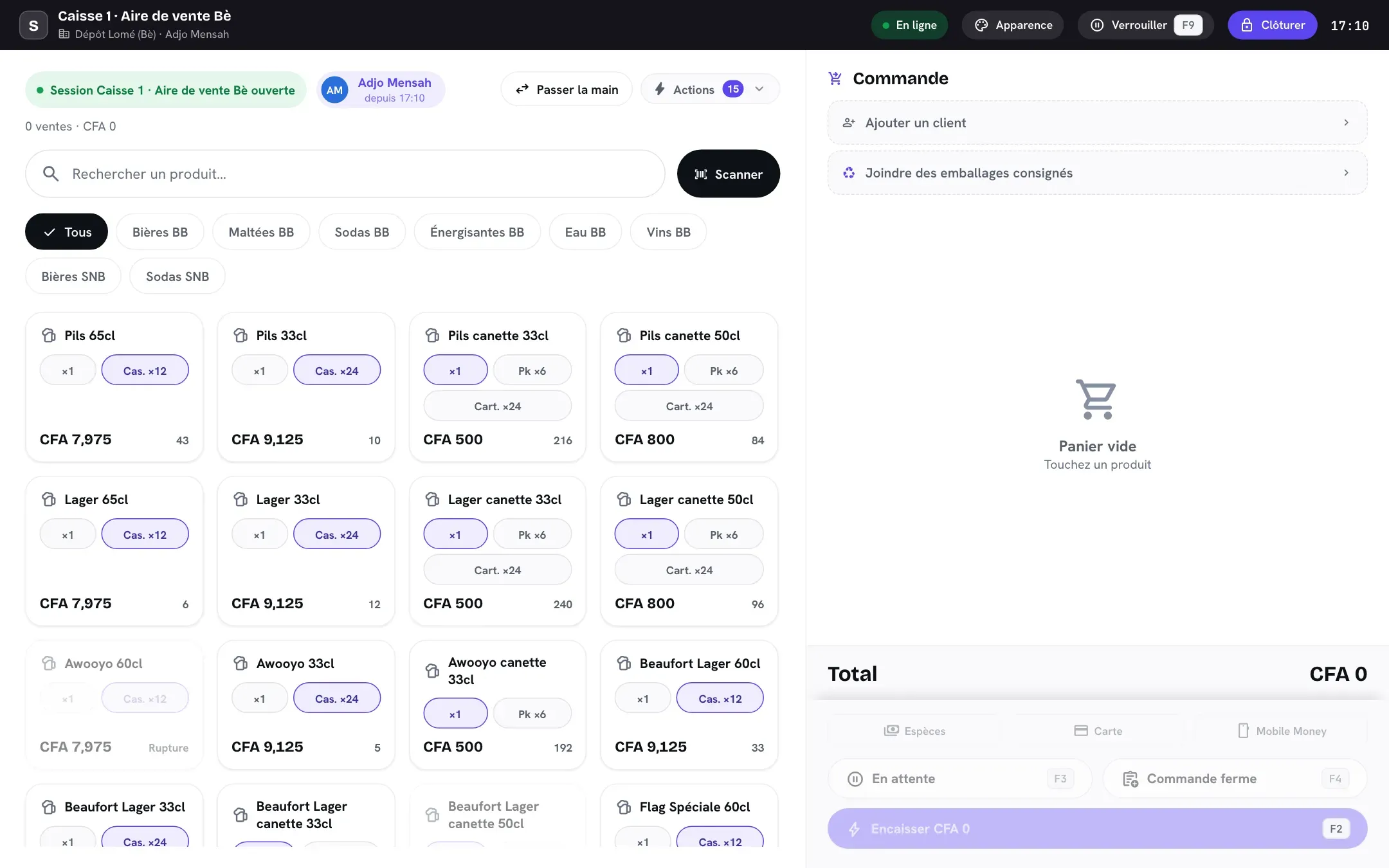The image size is (1389, 868).
Task: Select ×1 unit on Pils 33cl
Action: [x=259, y=370]
